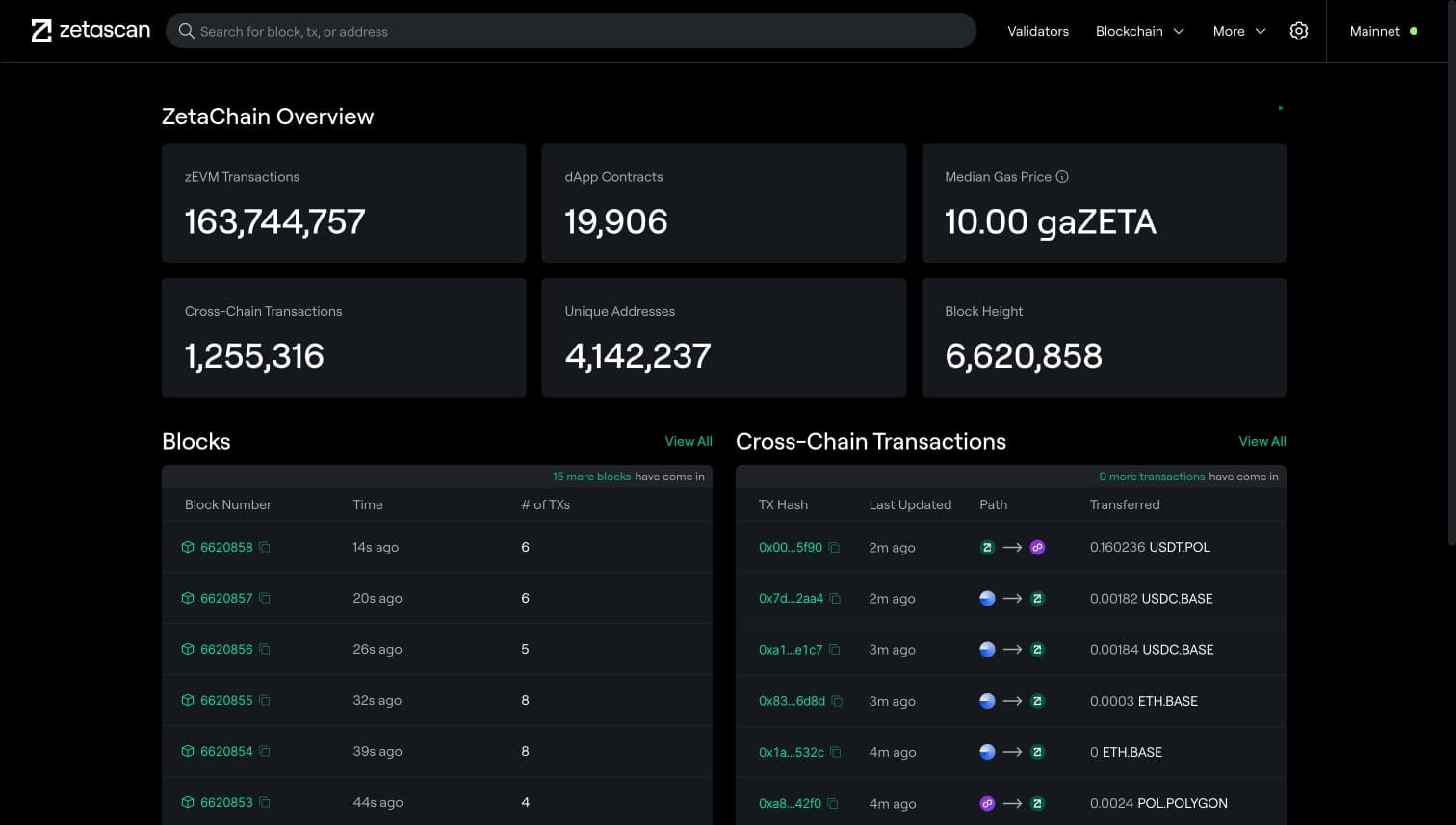Click transferred amount 0.0003 ETH.BASE
The image size is (1456, 825).
click(x=1144, y=701)
